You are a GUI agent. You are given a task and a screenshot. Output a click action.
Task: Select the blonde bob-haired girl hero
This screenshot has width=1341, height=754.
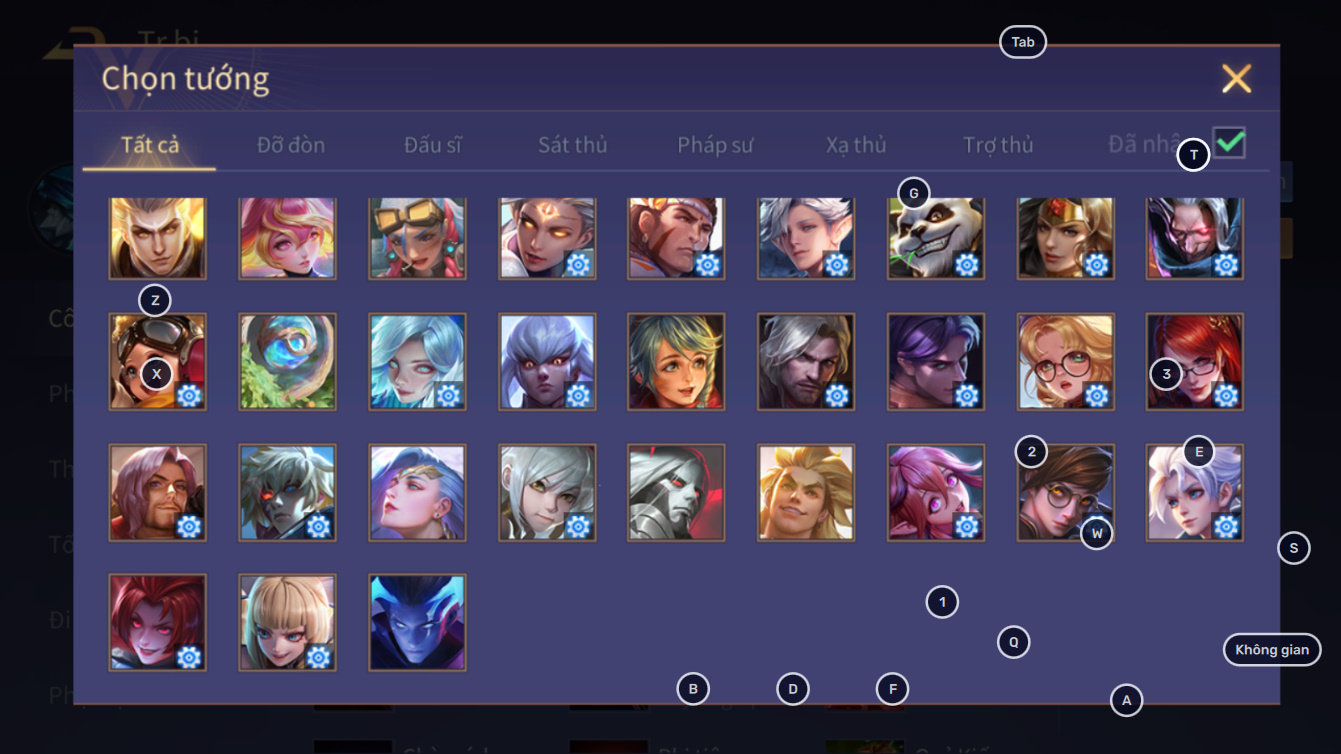coord(288,622)
